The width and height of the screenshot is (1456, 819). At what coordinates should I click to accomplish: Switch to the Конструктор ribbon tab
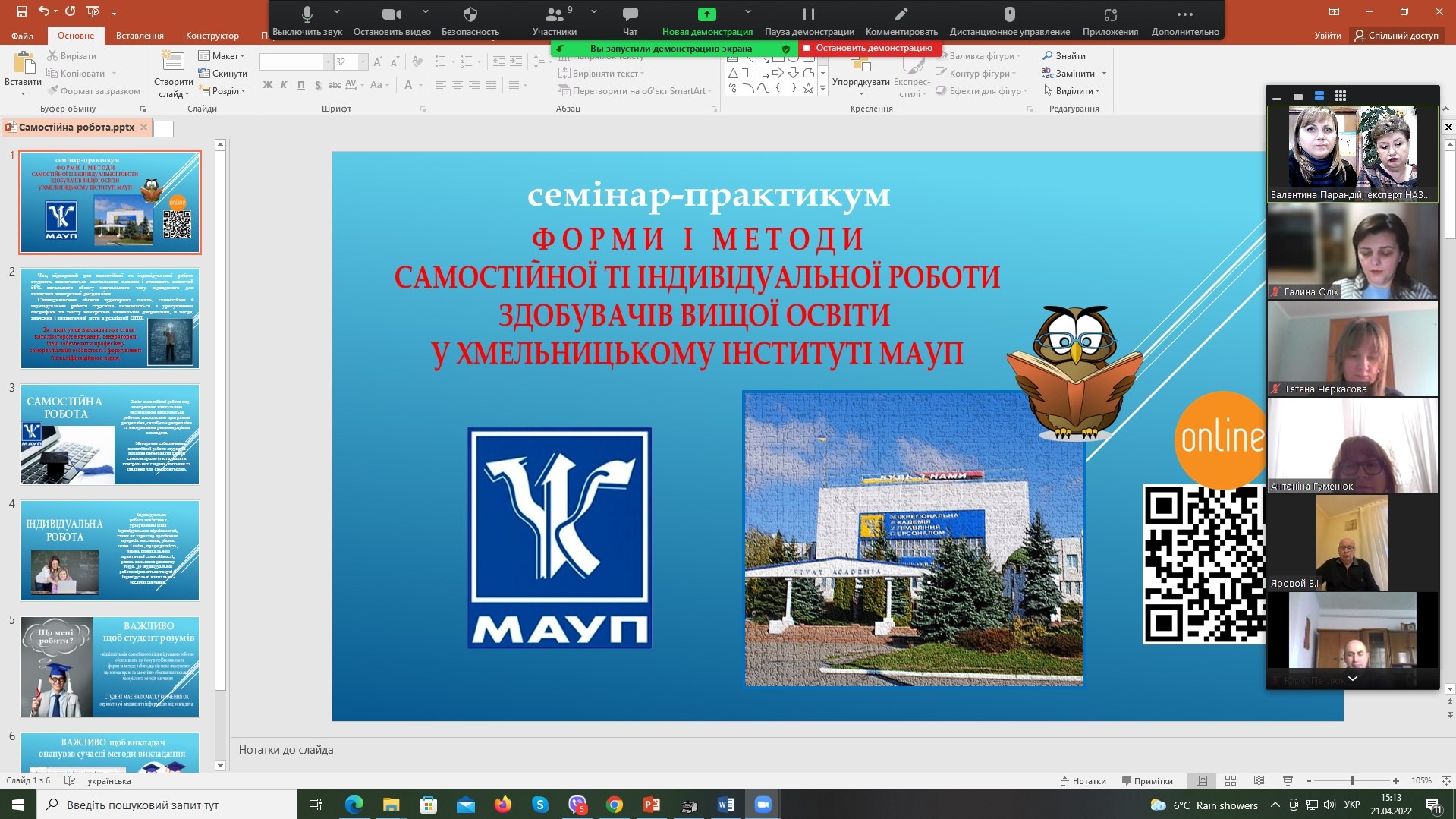point(212,36)
